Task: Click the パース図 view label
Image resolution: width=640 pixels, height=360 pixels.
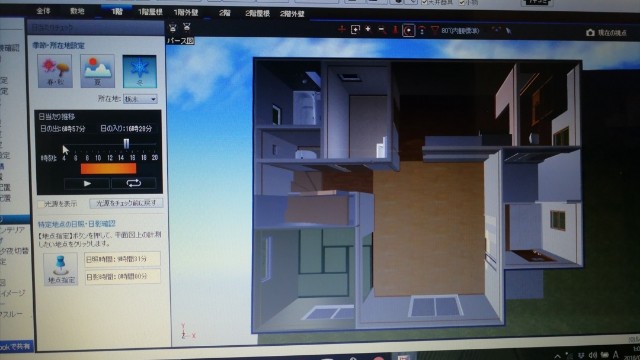Action: (x=180, y=41)
